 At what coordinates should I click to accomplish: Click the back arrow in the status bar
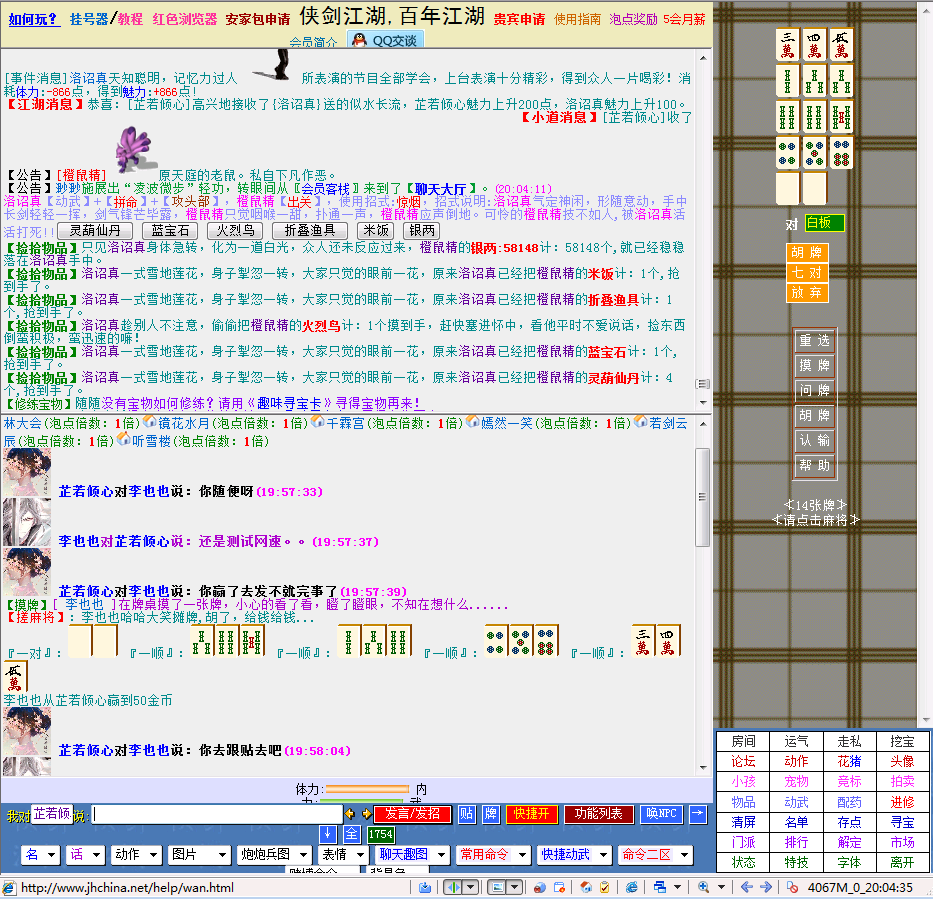point(747,887)
